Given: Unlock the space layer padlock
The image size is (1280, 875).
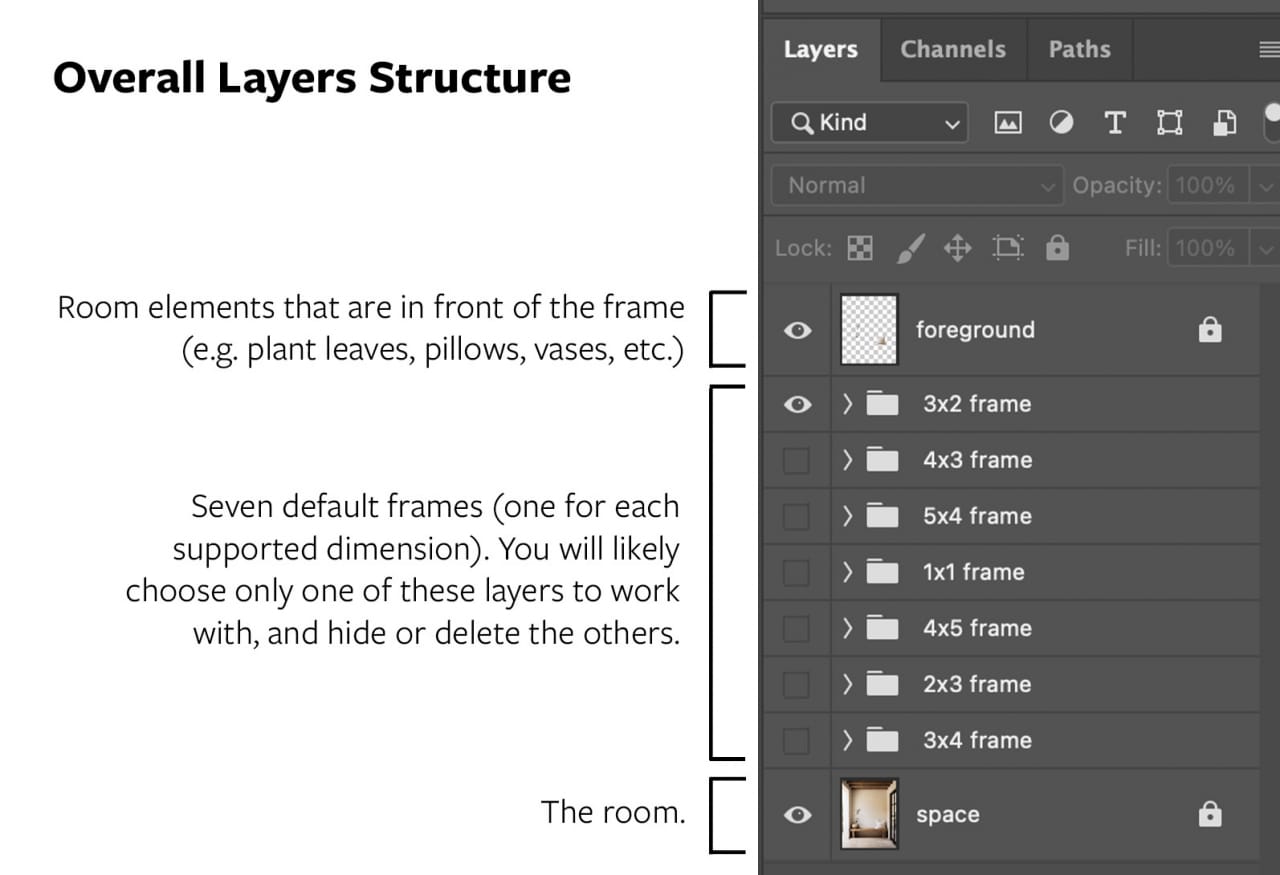Looking at the screenshot, I should (1210, 815).
